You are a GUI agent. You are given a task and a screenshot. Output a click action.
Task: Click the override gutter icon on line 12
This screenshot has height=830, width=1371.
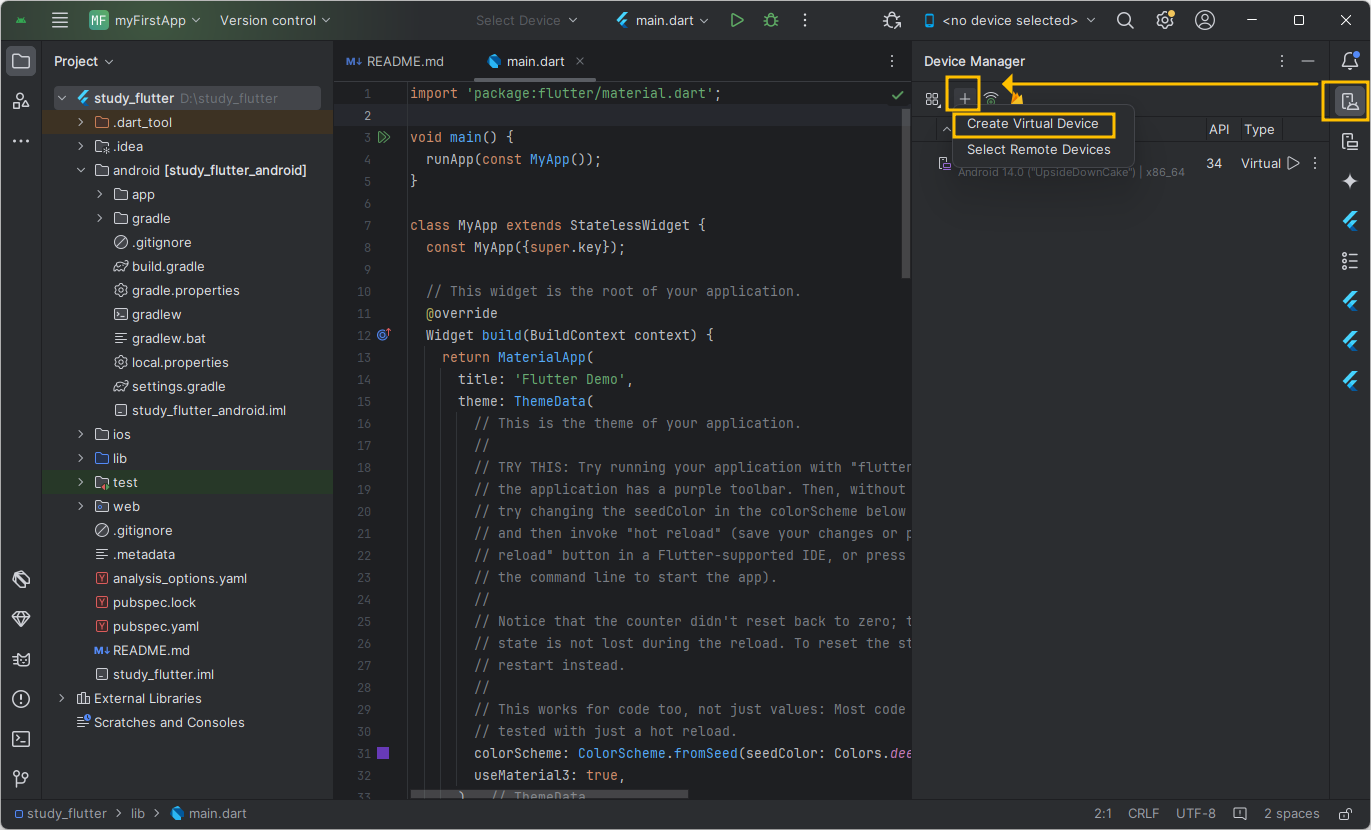(x=384, y=335)
